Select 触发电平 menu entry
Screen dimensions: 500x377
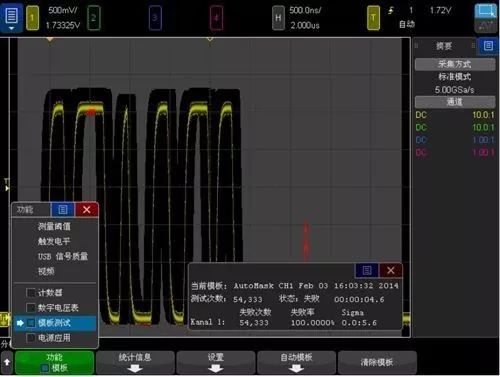pos(54,241)
